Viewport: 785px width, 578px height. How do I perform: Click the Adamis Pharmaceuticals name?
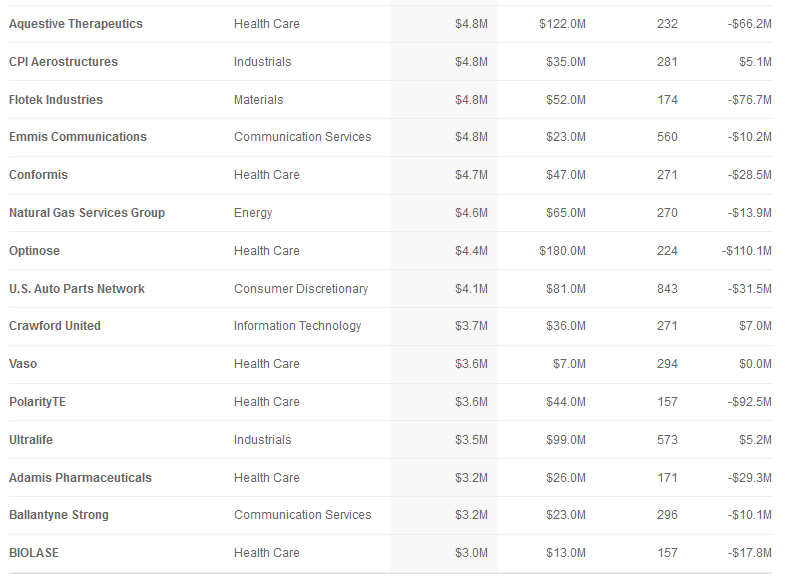[80, 478]
